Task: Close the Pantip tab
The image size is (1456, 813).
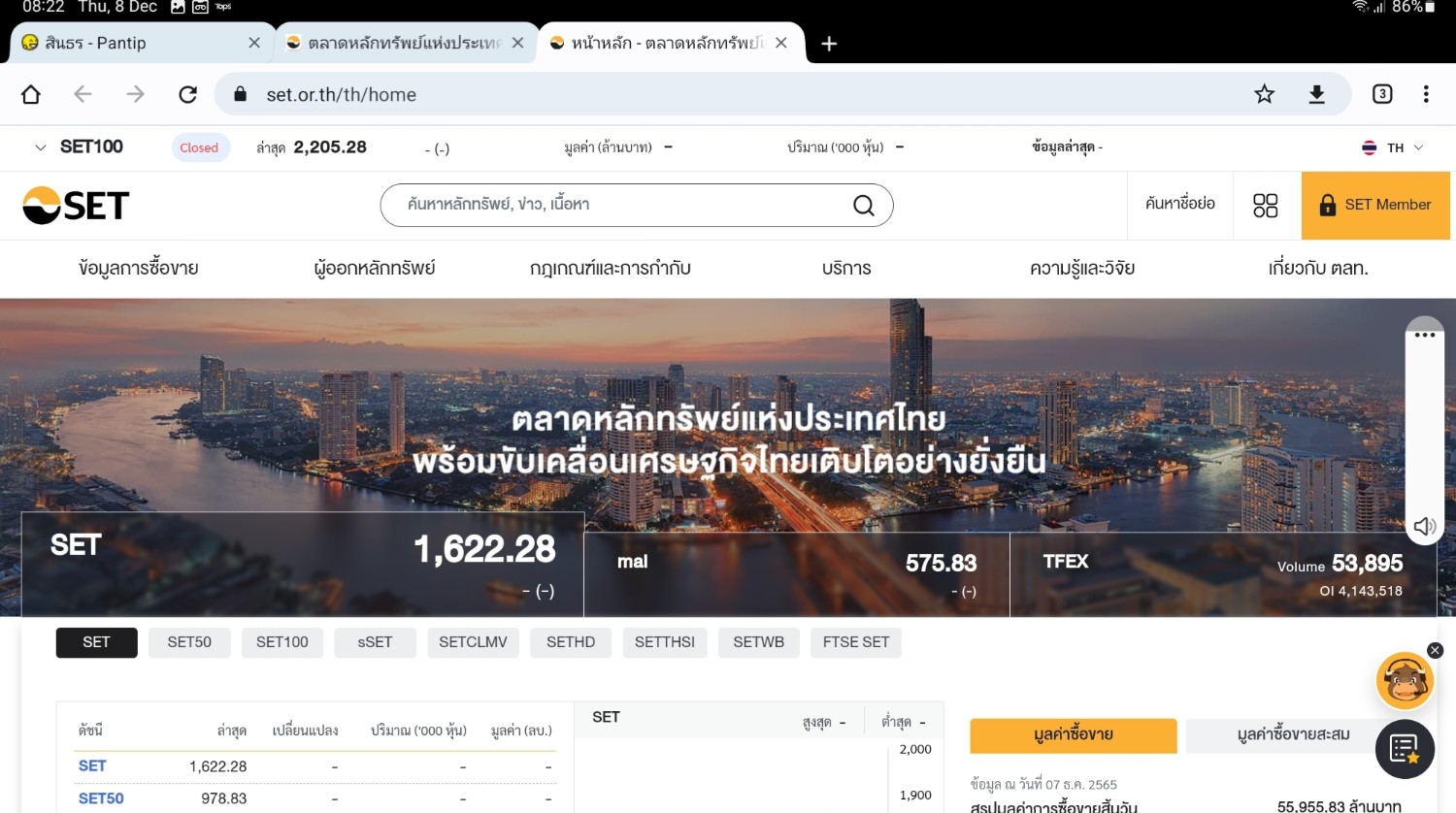Action: [254, 43]
